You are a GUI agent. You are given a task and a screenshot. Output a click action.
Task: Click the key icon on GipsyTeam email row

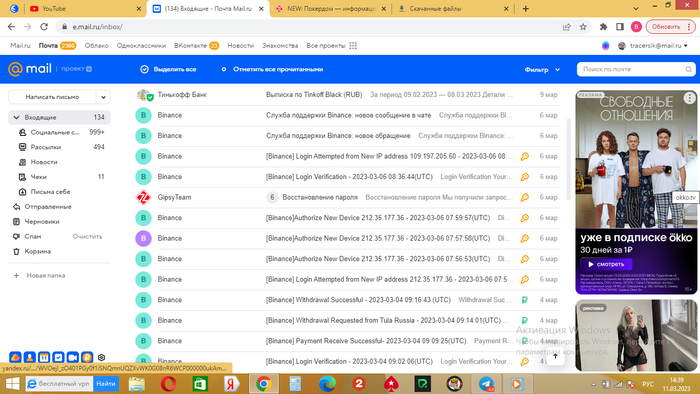tap(525, 197)
